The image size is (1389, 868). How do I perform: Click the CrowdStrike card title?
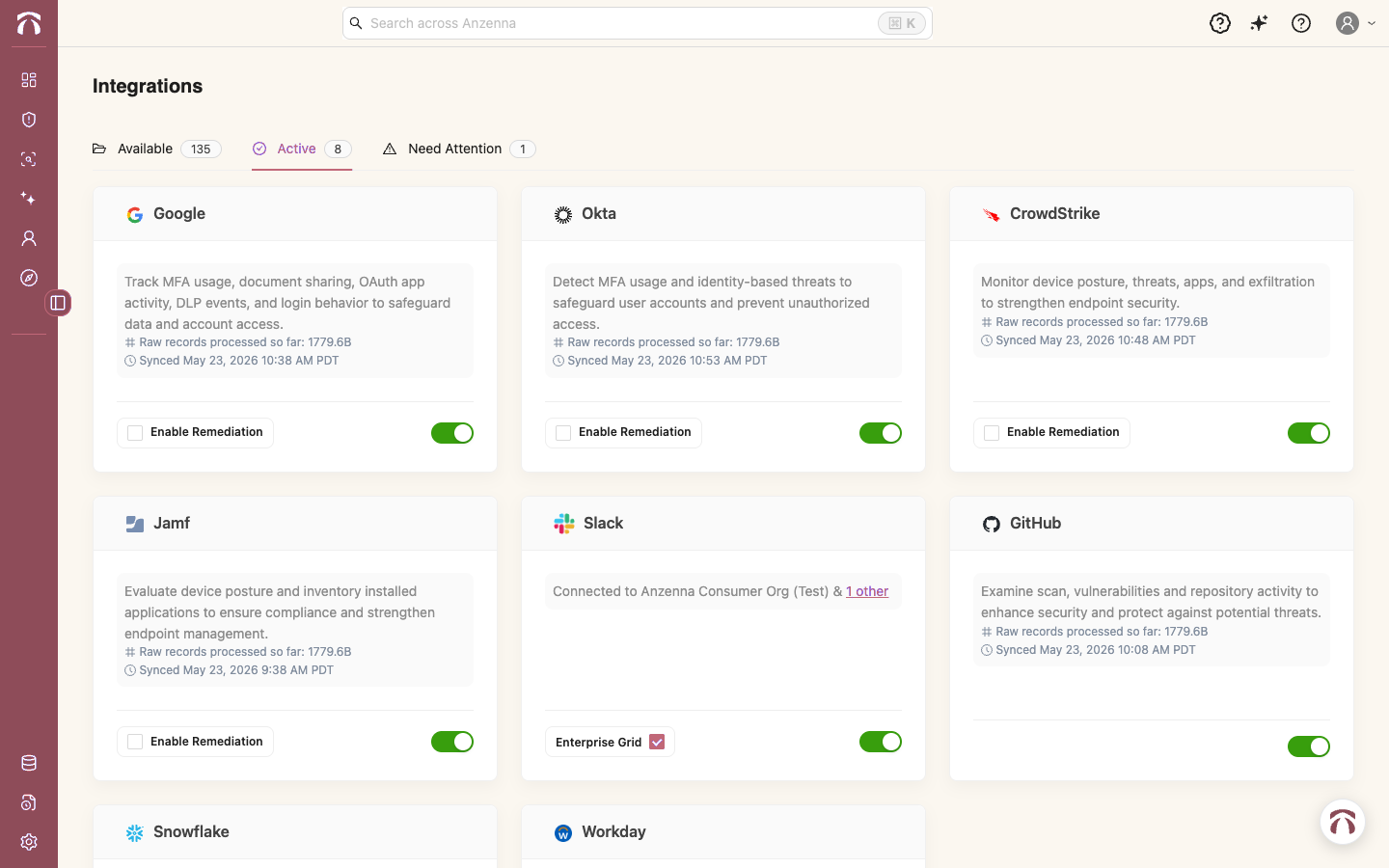(x=1054, y=214)
